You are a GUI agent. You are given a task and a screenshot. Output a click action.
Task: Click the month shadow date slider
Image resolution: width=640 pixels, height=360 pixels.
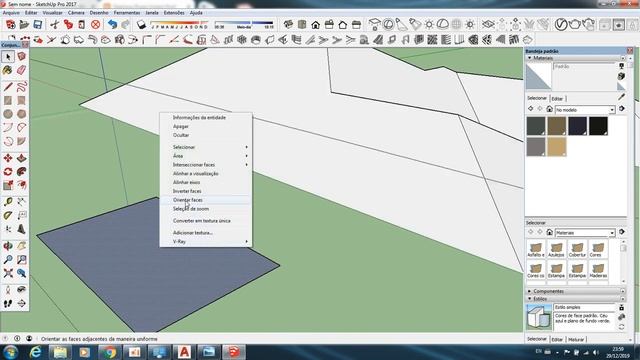[179, 24]
